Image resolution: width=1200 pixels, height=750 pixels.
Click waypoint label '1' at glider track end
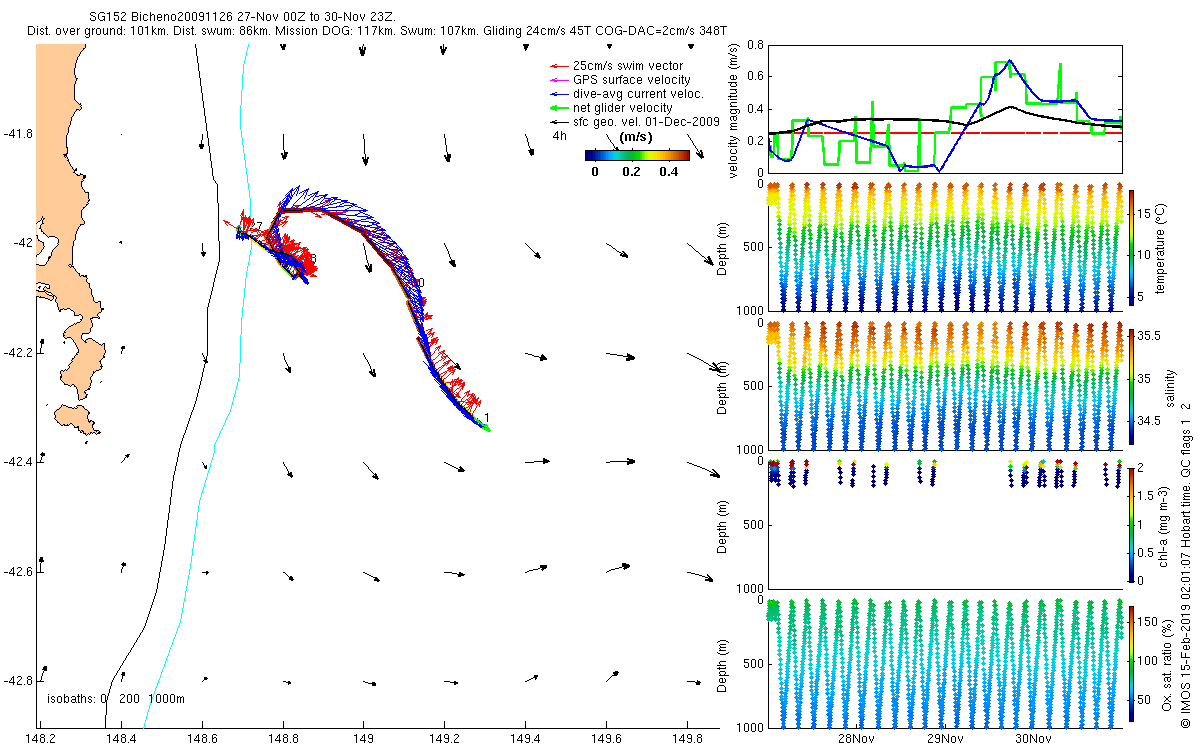486,418
